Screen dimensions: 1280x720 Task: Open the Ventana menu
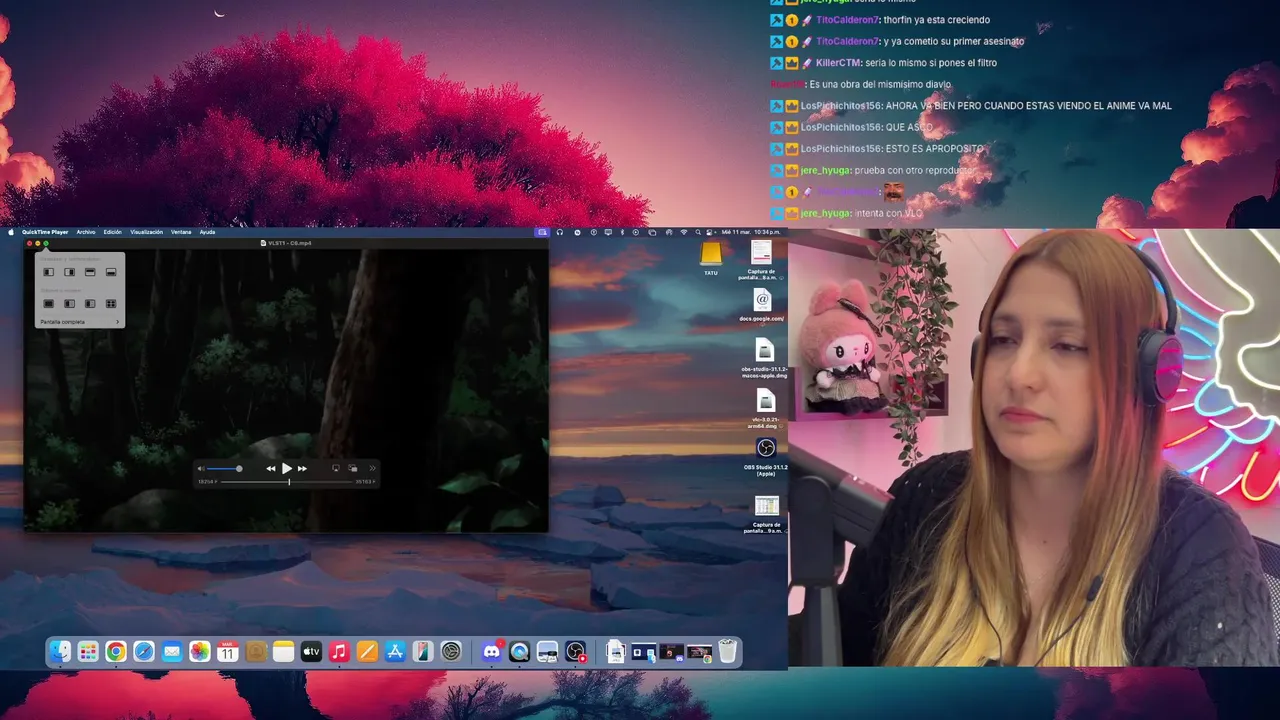click(x=181, y=232)
